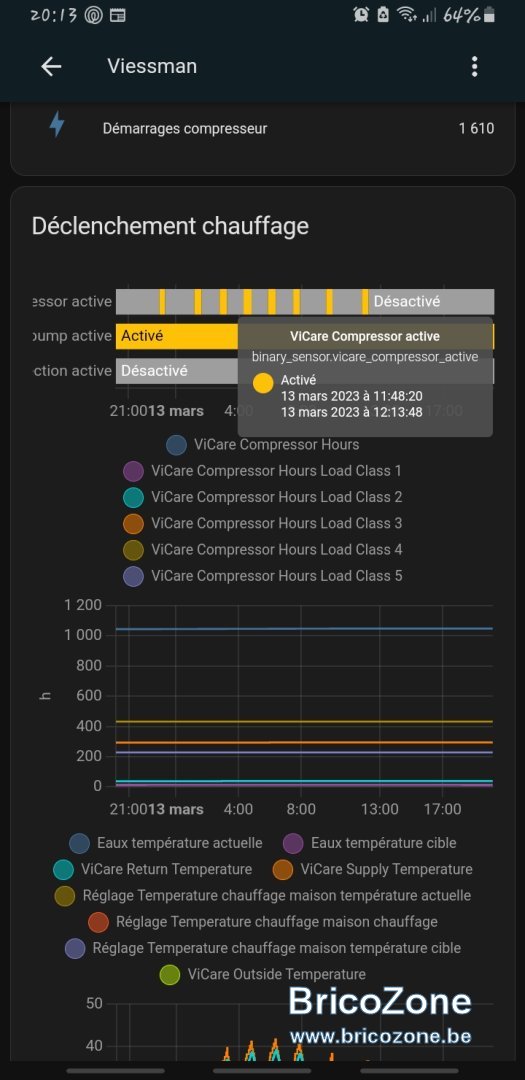Toggle ViCare Compressor Hours Load Class 5 series
525x1080 pixels.
click(x=262, y=576)
